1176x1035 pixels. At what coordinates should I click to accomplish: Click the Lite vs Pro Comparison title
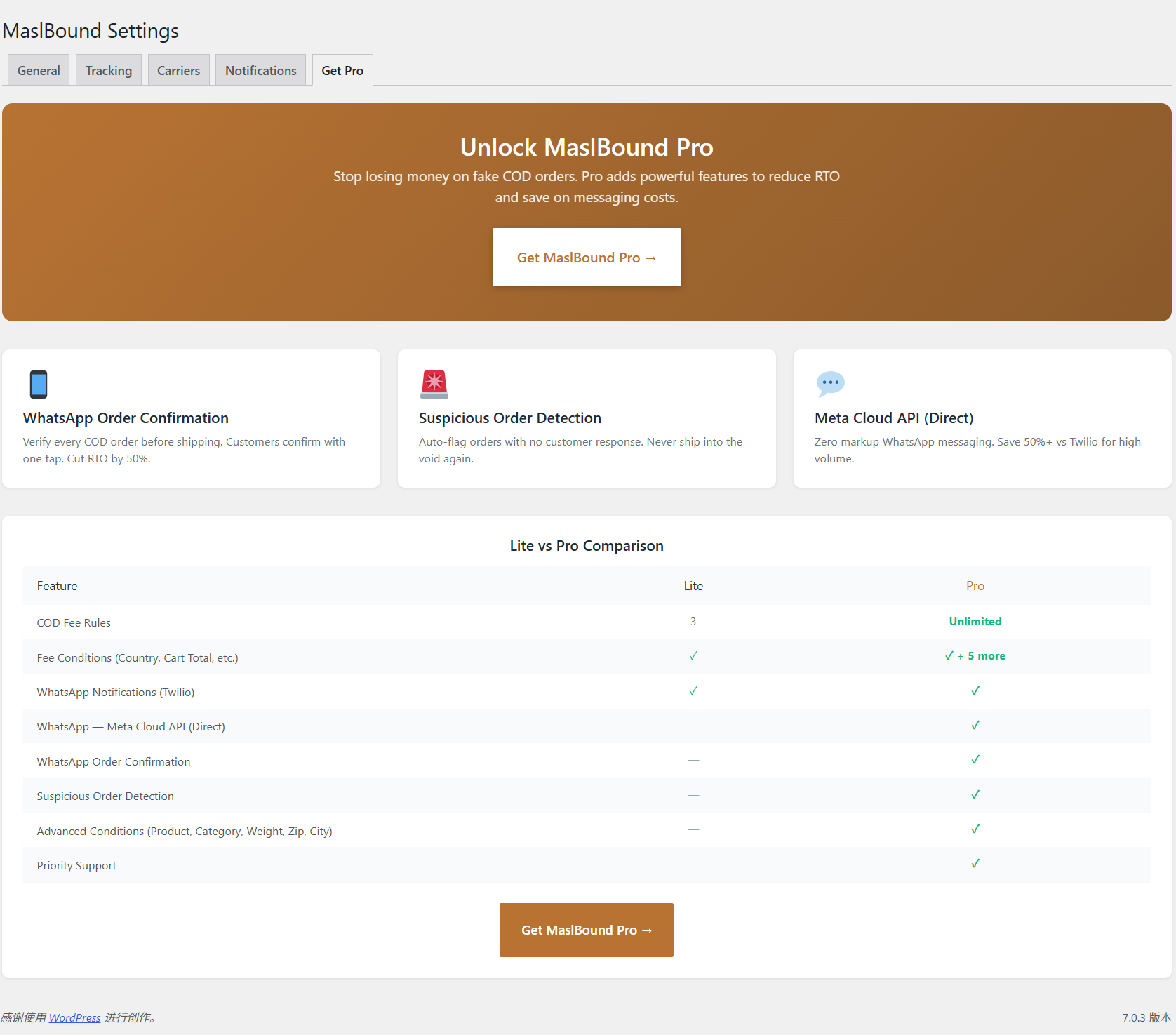point(587,546)
